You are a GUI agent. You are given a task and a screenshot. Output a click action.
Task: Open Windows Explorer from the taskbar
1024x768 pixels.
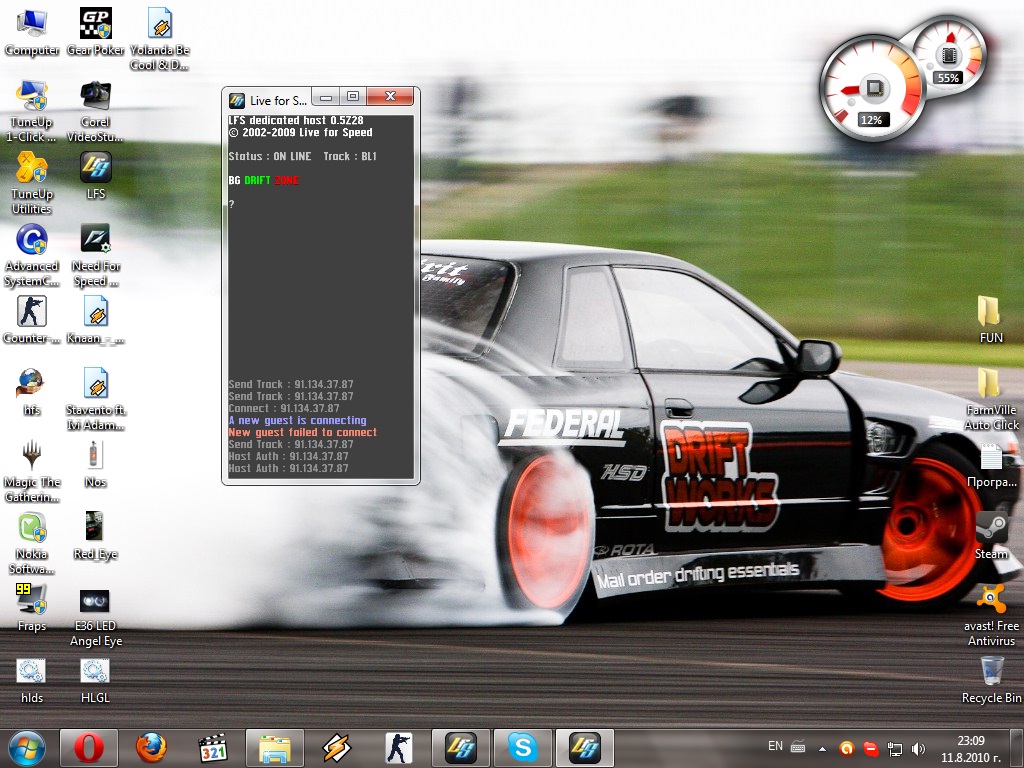pyautogui.click(x=275, y=748)
